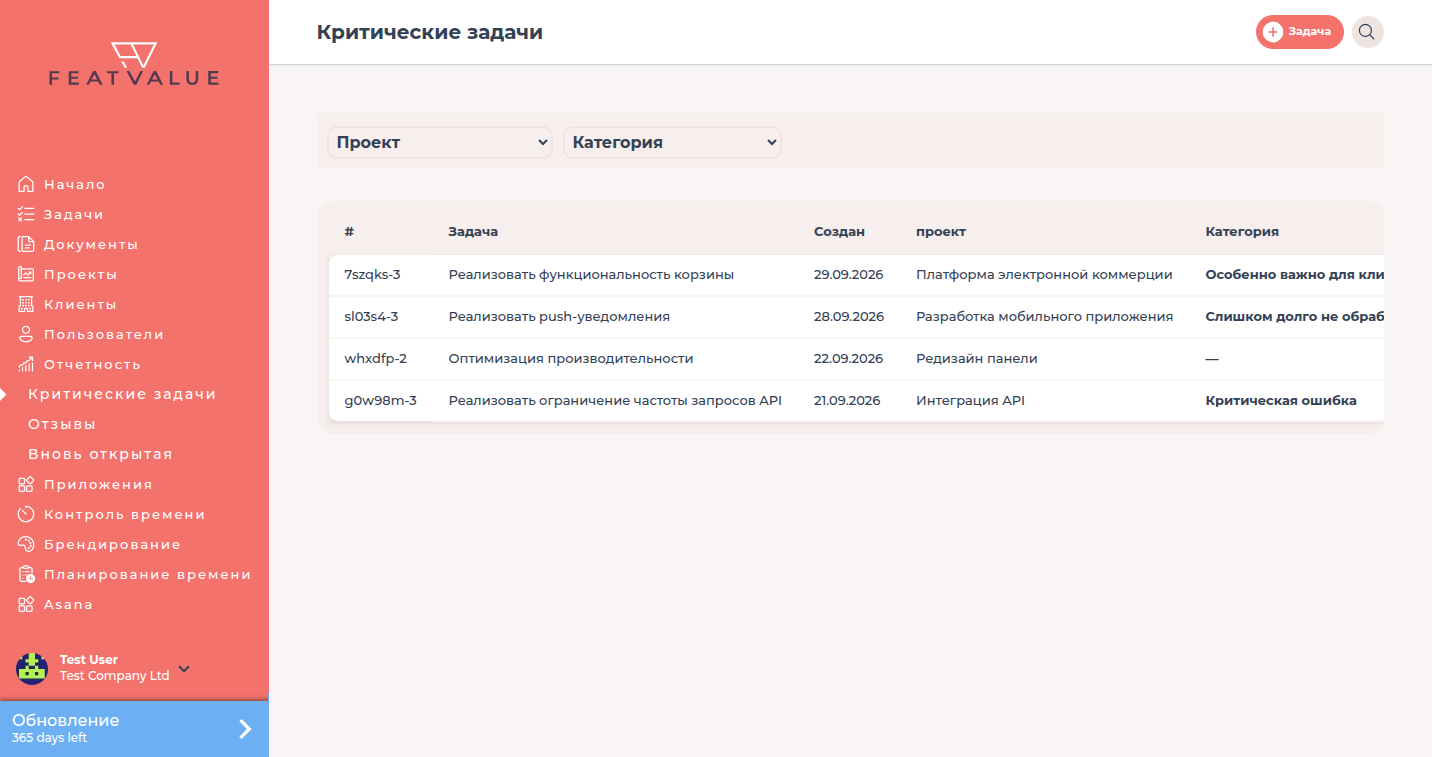Click the arrow on the Обновление banner
This screenshot has width=1432, height=757.
tap(245, 729)
